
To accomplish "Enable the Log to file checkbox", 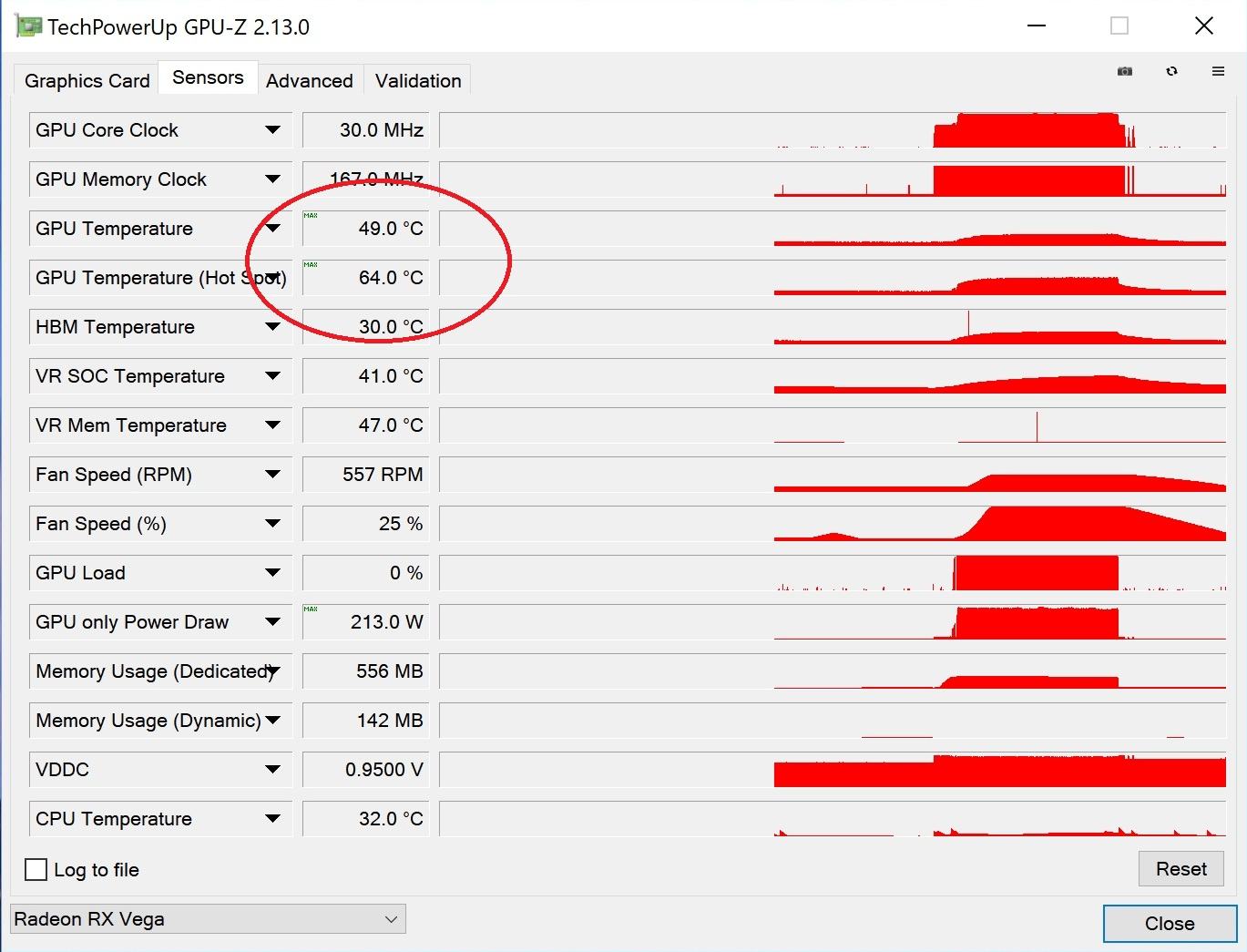I will [x=36, y=869].
